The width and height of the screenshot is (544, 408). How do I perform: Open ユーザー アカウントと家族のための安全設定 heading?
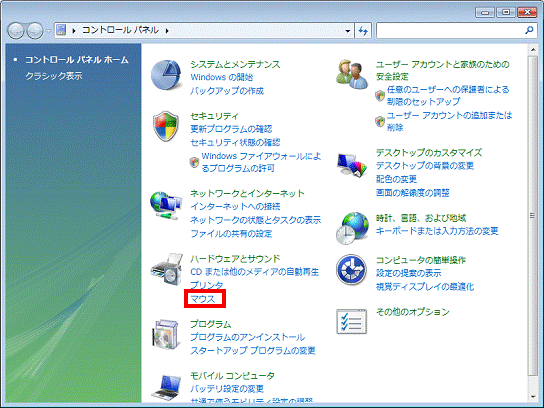tap(443, 70)
